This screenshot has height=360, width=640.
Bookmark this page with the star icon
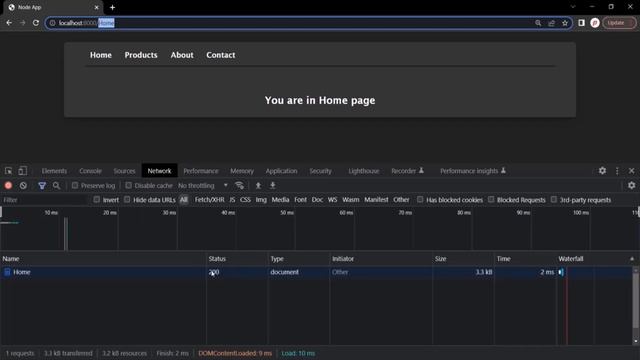coord(565,23)
